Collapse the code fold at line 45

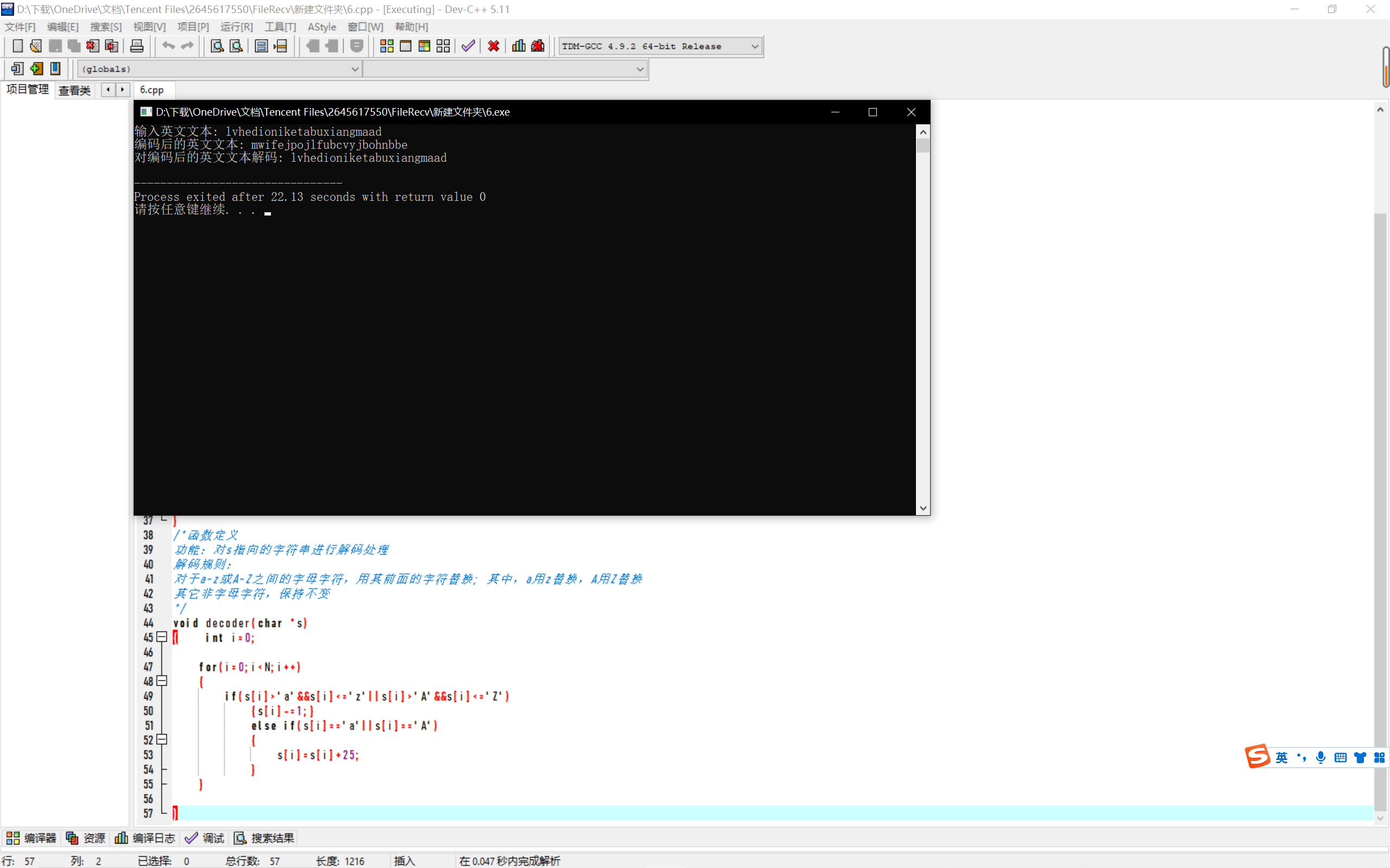[162, 637]
